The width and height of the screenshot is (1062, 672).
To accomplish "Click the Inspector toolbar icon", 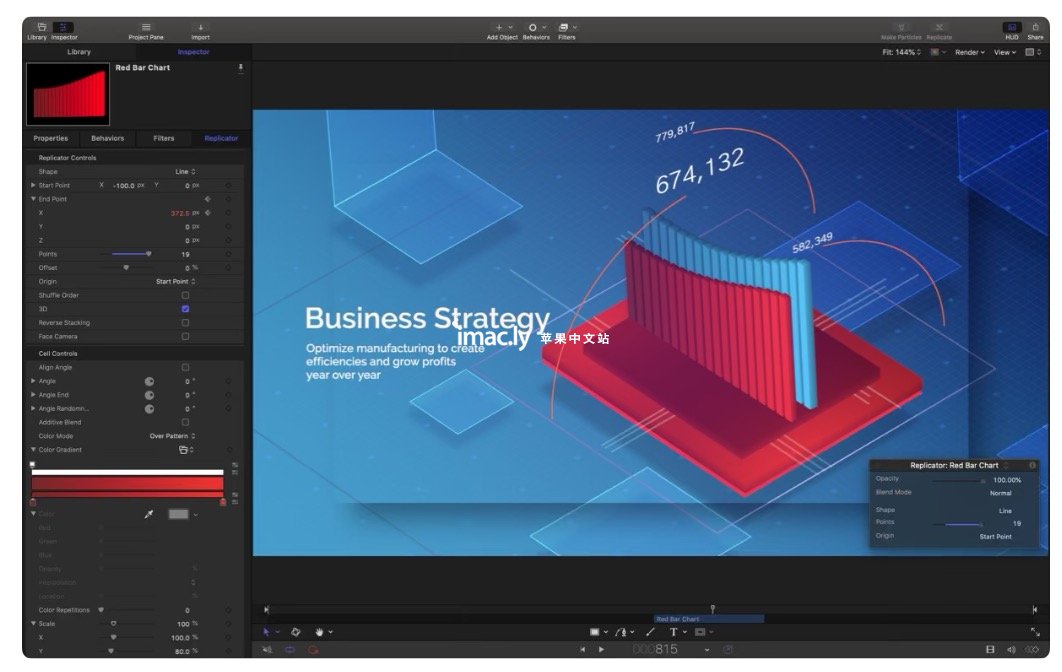I will (63, 27).
